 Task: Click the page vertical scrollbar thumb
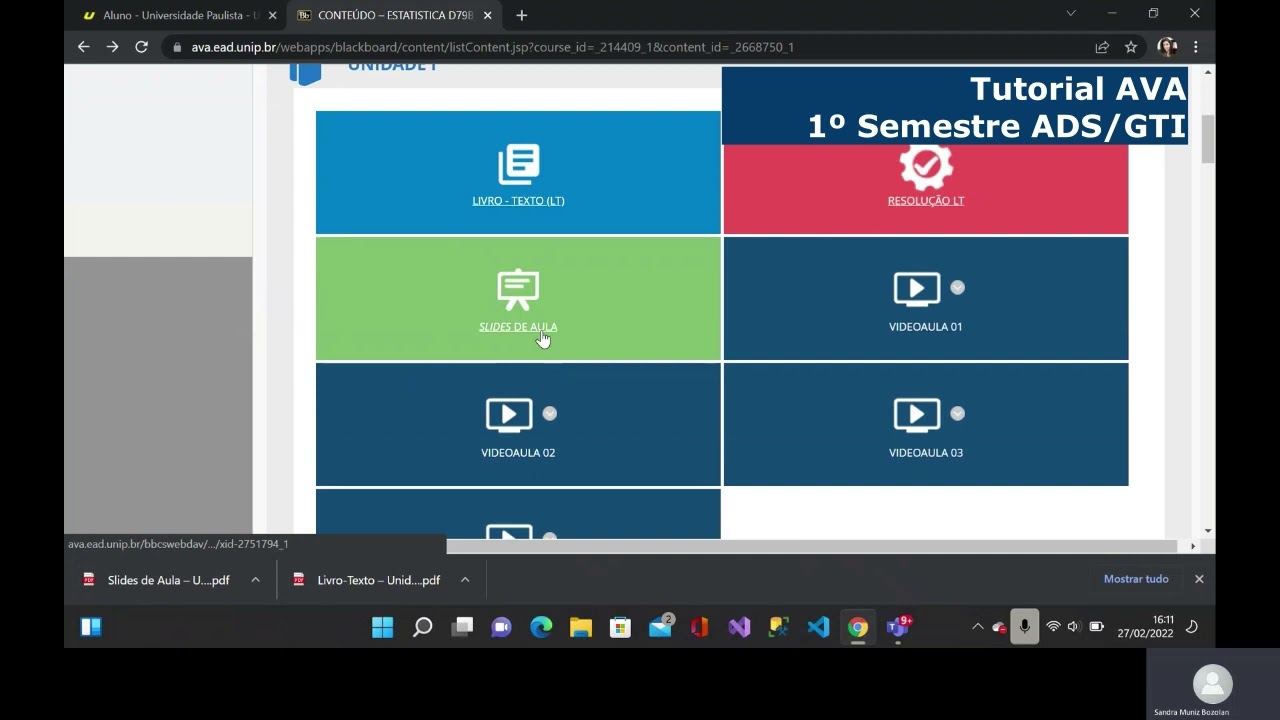pyautogui.click(x=1208, y=139)
